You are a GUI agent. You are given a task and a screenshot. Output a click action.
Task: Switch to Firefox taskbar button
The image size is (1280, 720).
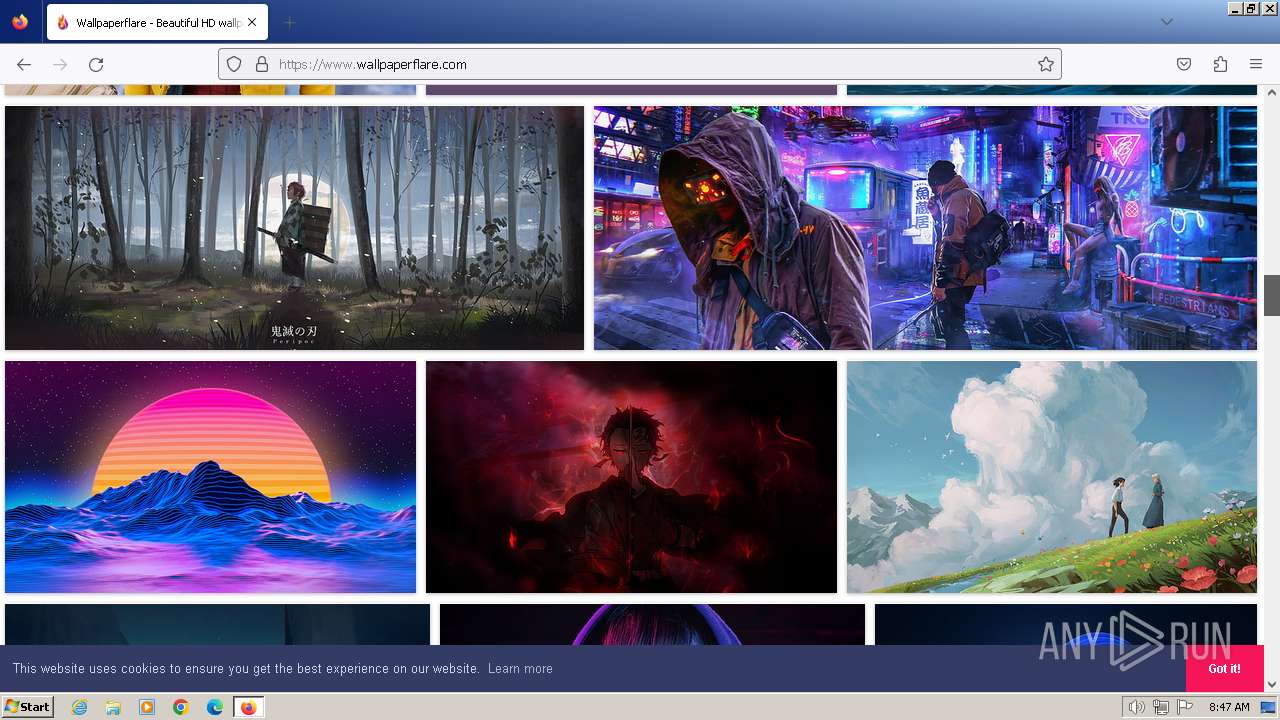coord(248,707)
